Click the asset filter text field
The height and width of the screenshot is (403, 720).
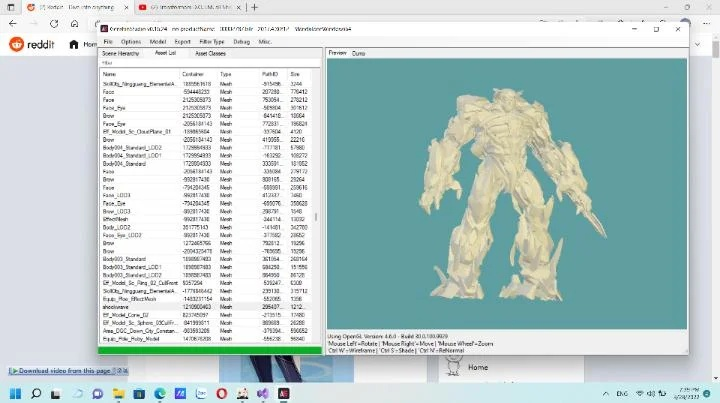(209, 63)
